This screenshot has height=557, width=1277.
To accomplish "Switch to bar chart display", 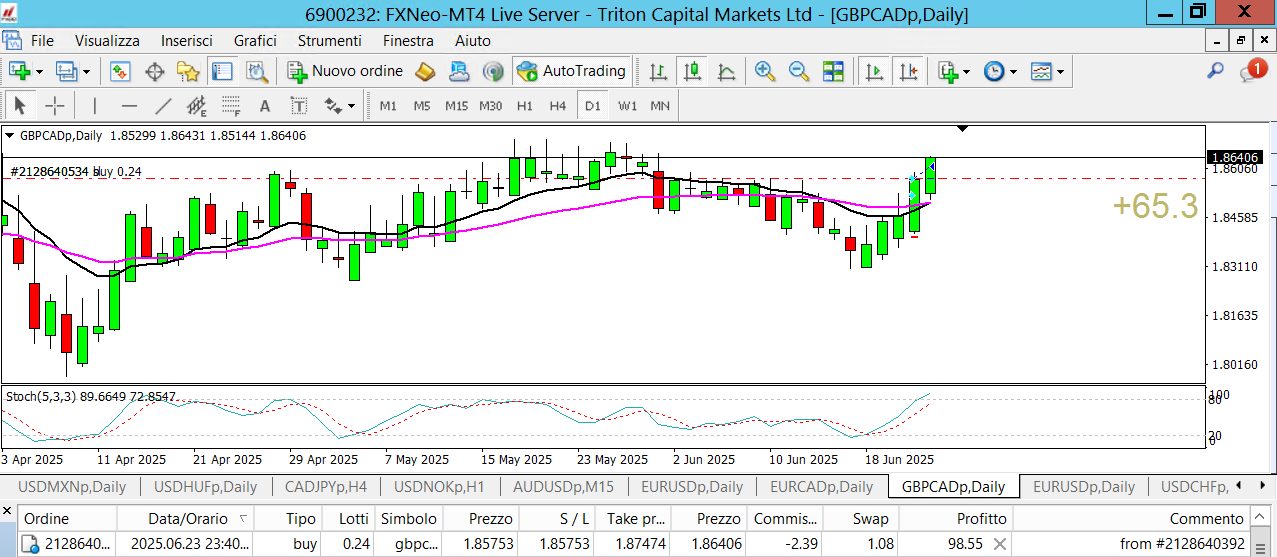I will point(658,71).
